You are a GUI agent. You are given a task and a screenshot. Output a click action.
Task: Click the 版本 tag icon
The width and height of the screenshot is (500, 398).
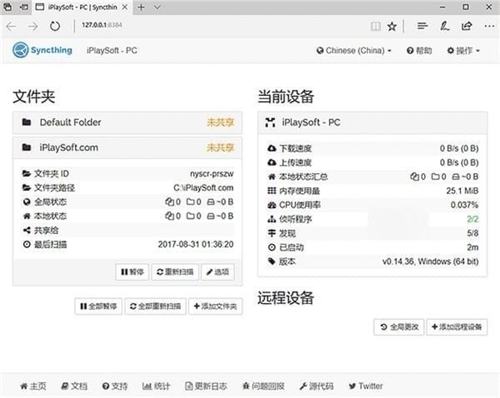pyautogui.click(x=272, y=261)
